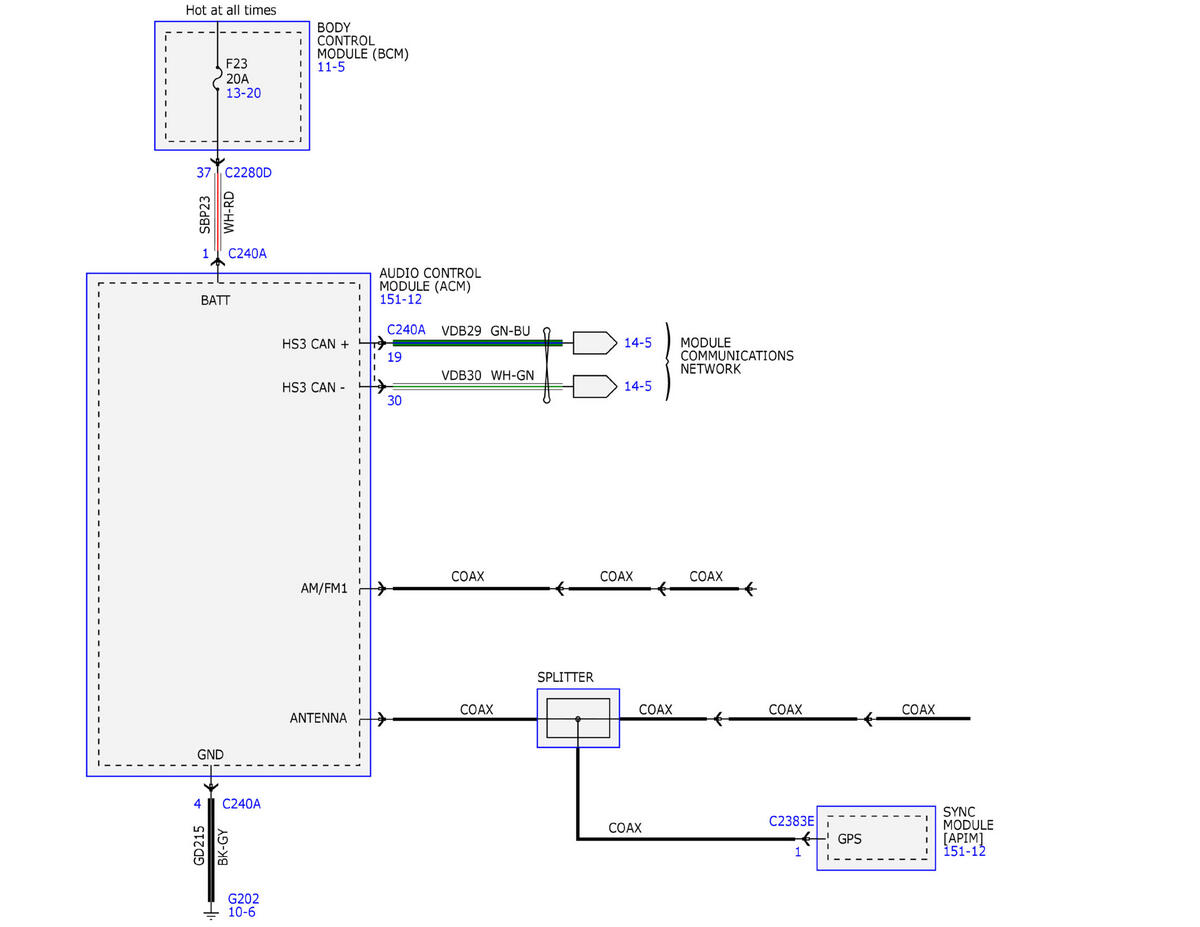The width and height of the screenshot is (1200, 927).
Task: Click the G202 ground reference
Action: (243, 898)
